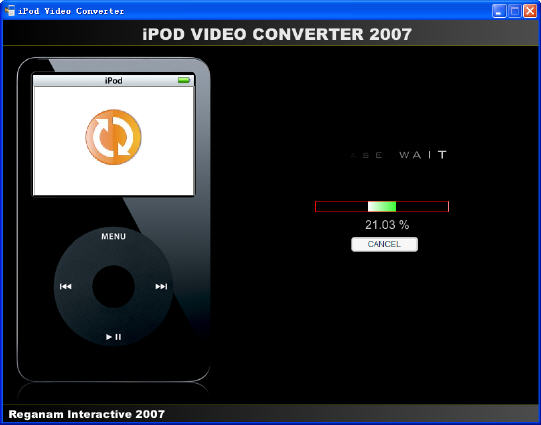Click the previous track button on wheel
The height and width of the screenshot is (425, 541).
point(66,286)
